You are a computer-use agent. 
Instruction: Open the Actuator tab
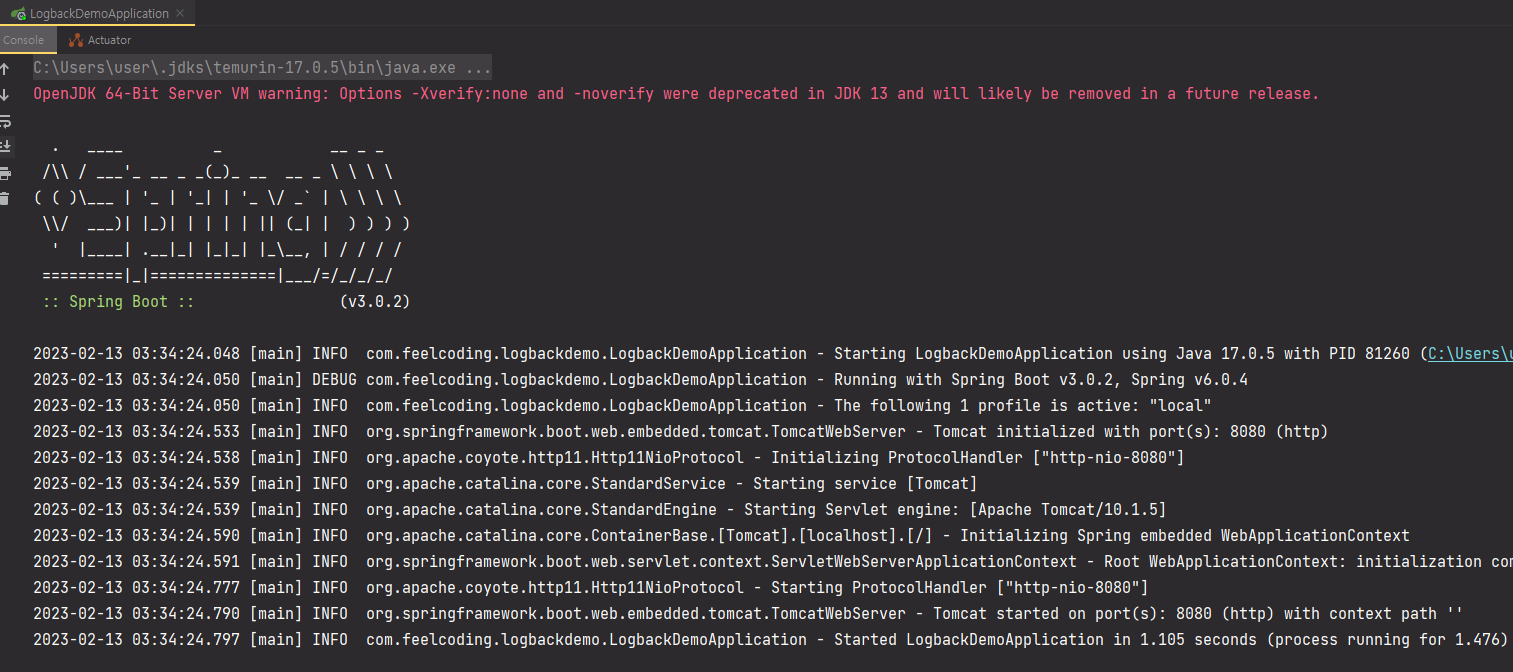pos(100,40)
